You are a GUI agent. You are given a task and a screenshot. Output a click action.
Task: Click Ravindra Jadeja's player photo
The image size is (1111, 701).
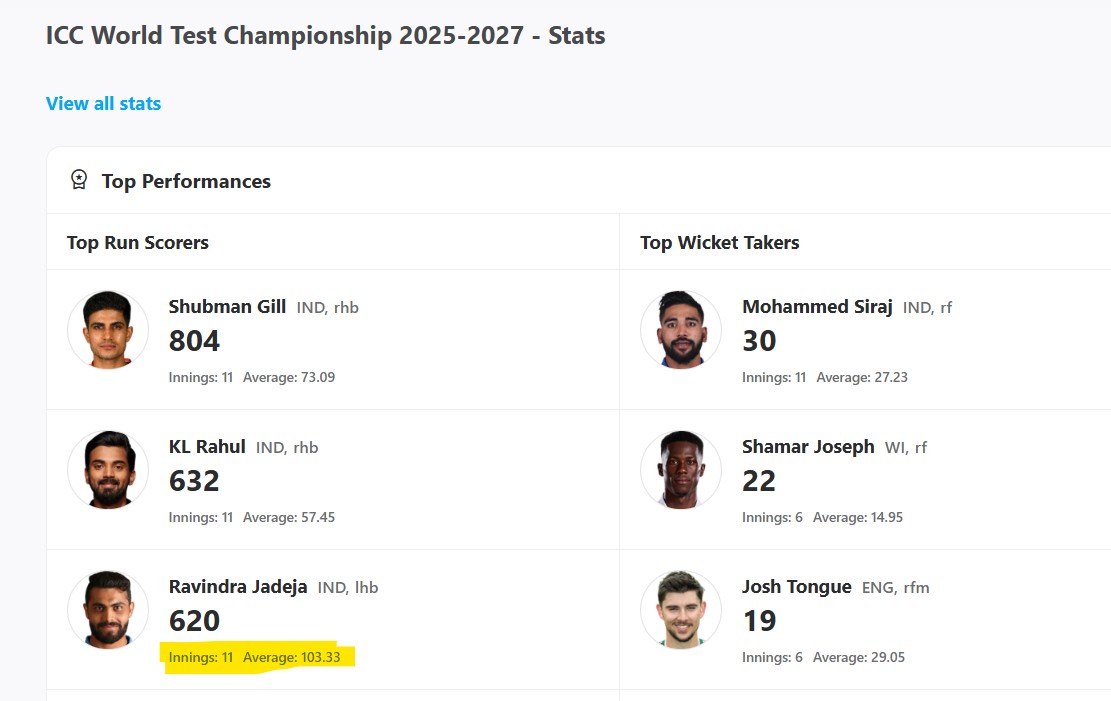point(108,610)
